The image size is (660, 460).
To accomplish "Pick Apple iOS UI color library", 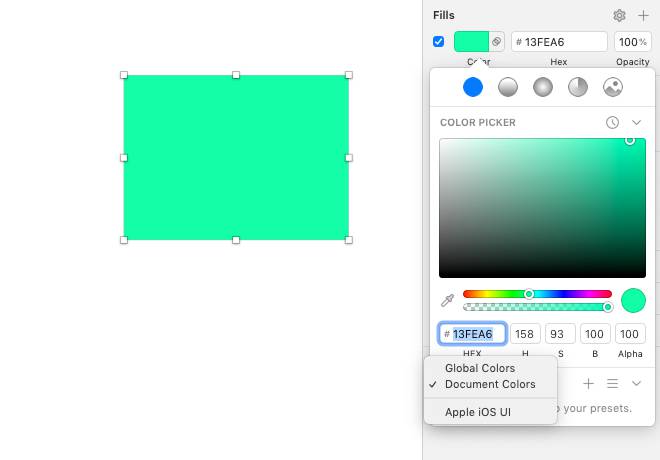I will [x=478, y=412].
